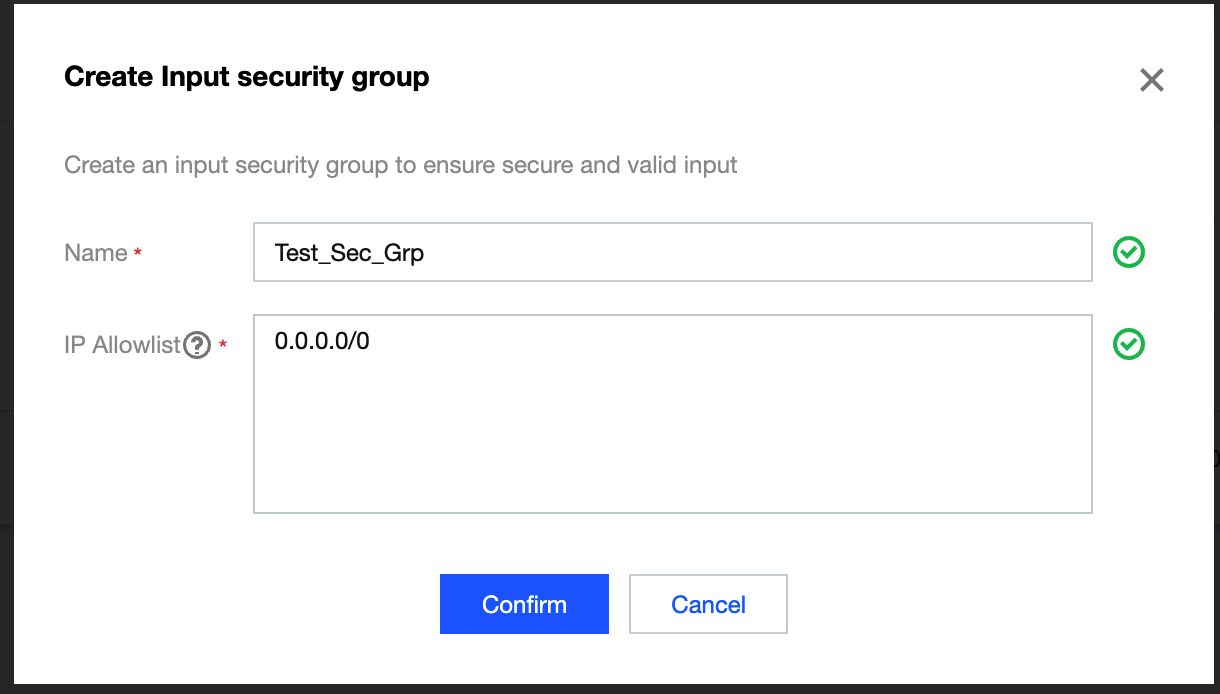Click the 0.0.0.0/0 entry text
1220x694 pixels.
coord(322,341)
